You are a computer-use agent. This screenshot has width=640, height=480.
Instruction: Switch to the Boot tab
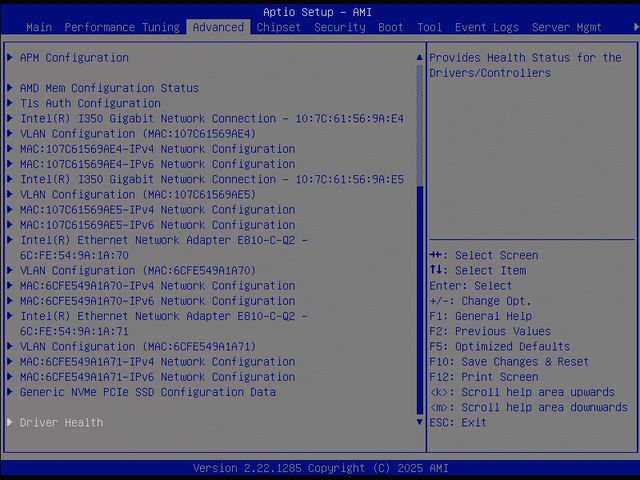(x=391, y=27)
